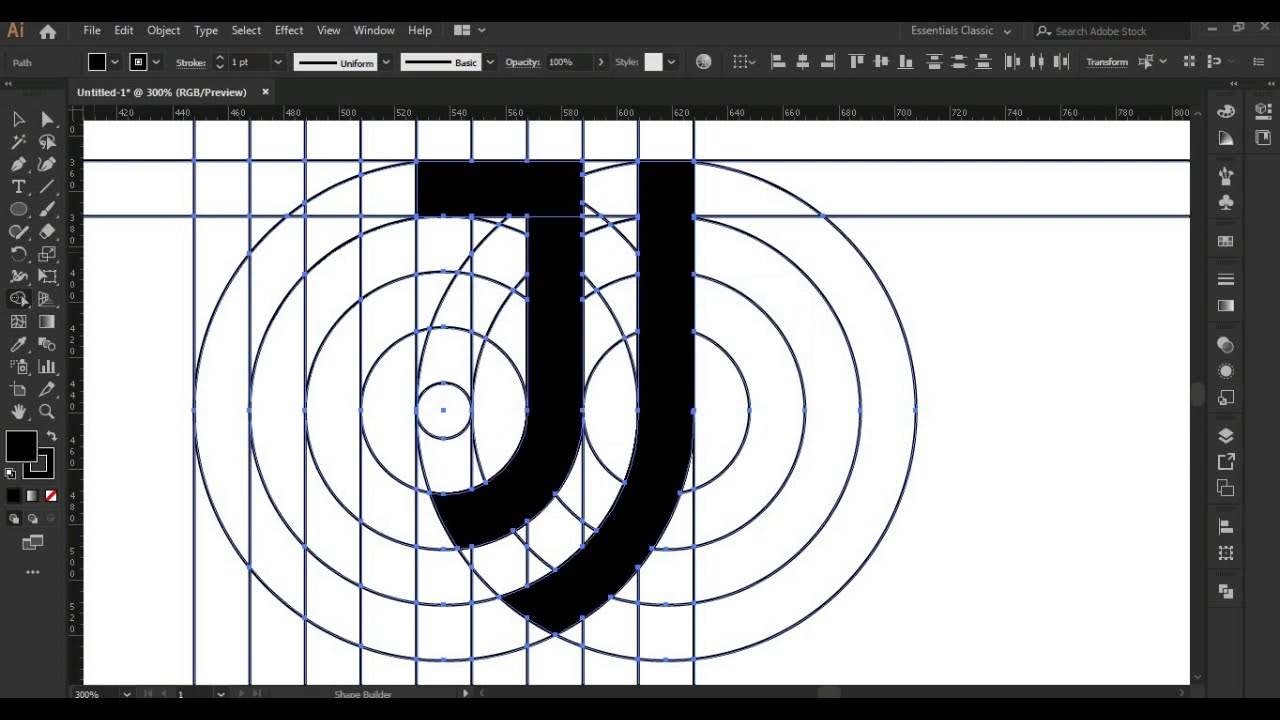Viewport: 1280px width, 720px height.
Task: Select the Ellipse tool
Action: (x=18, y=209)
